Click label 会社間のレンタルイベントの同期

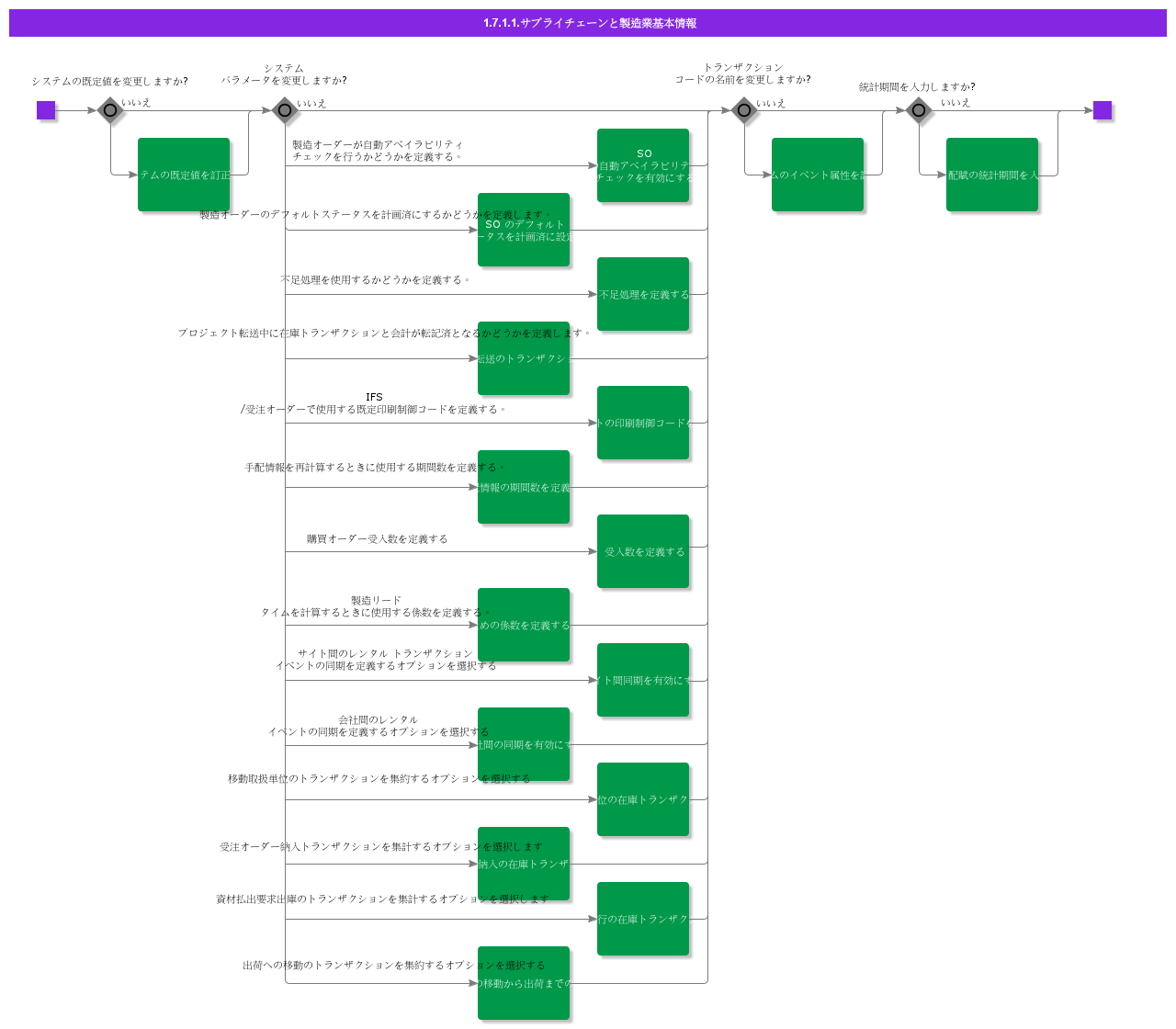[379, 726]
